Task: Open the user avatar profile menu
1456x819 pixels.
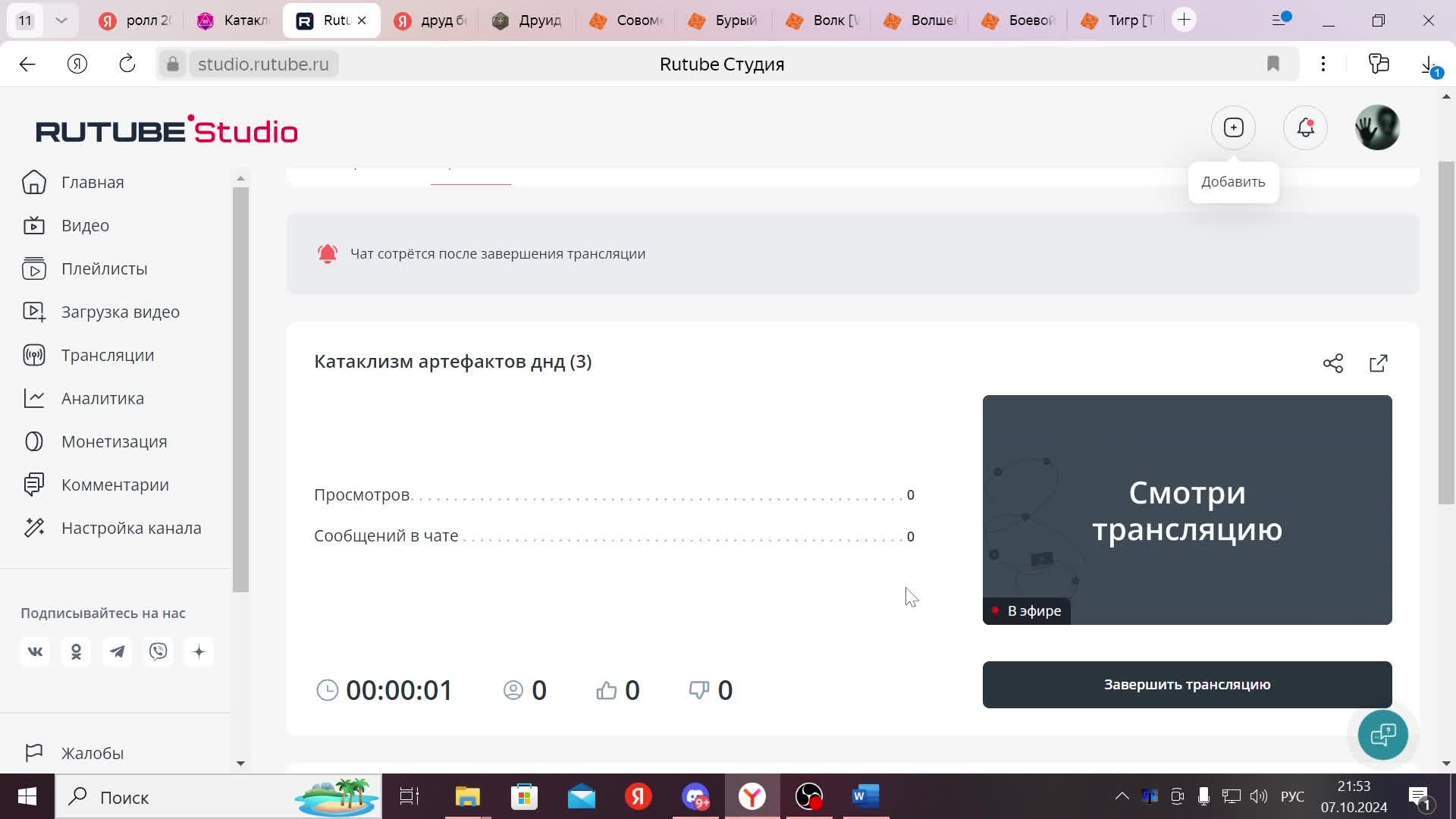Action: point(1376,127)
